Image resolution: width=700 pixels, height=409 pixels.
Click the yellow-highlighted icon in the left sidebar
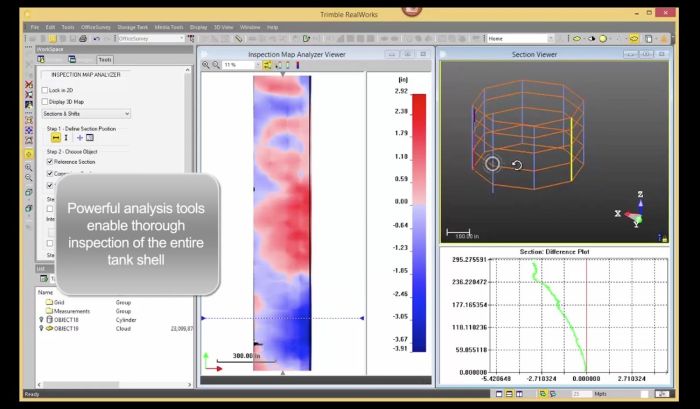(27, 156)
